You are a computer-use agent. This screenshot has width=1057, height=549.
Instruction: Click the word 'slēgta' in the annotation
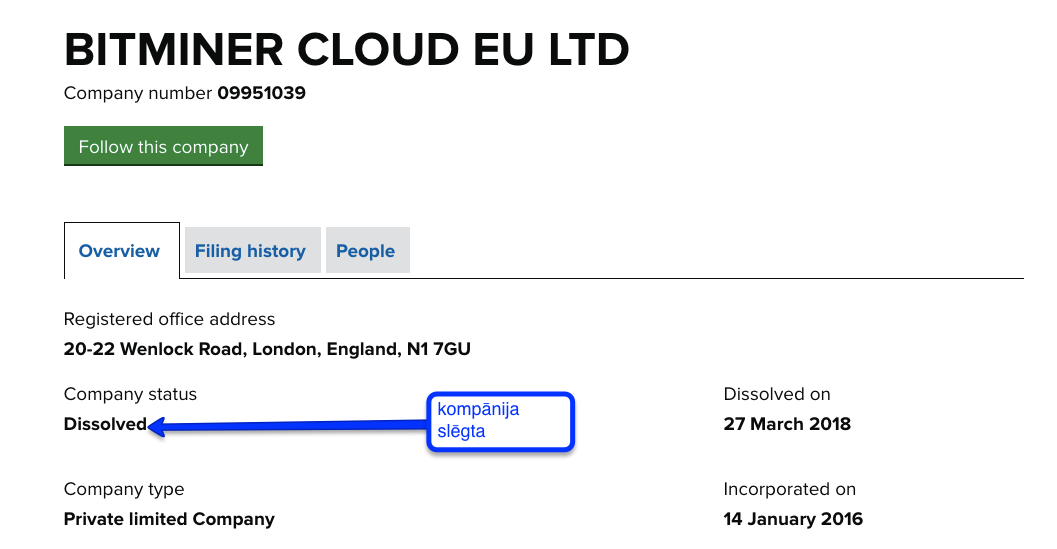(x=461, y=432)
